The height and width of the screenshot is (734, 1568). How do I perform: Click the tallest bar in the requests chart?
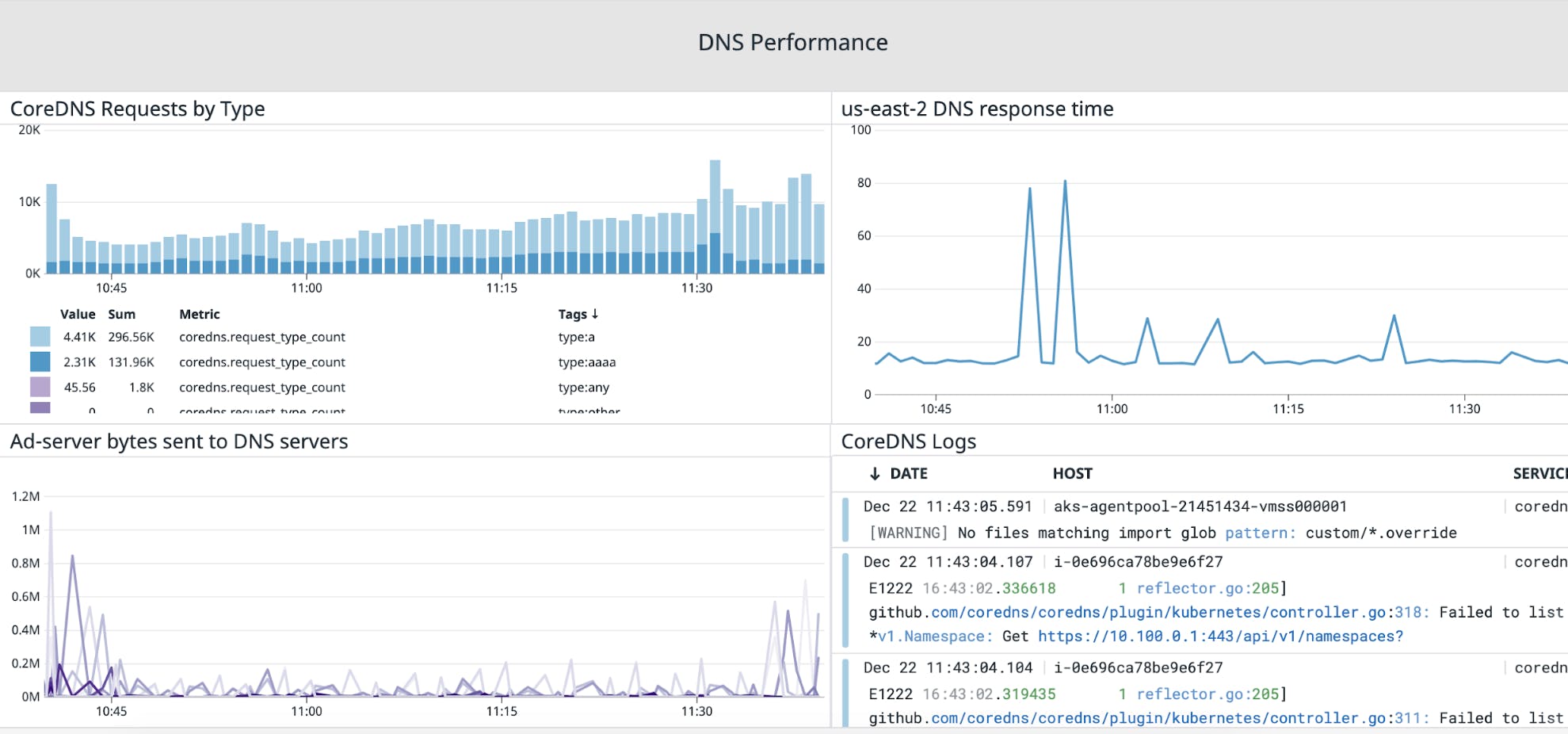(715, 214)
